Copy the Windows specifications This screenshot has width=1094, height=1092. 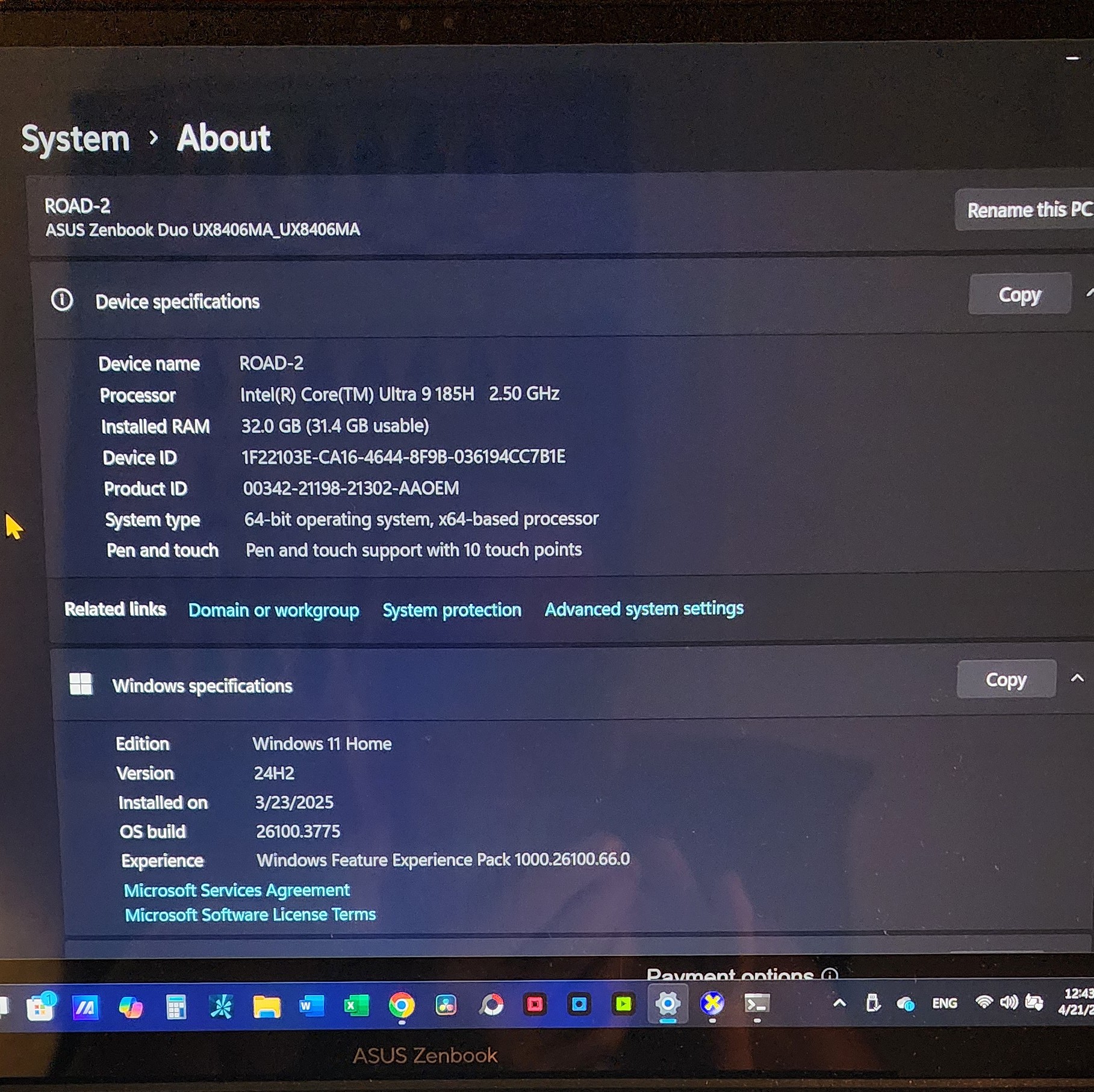click(x=1006, y=679)
